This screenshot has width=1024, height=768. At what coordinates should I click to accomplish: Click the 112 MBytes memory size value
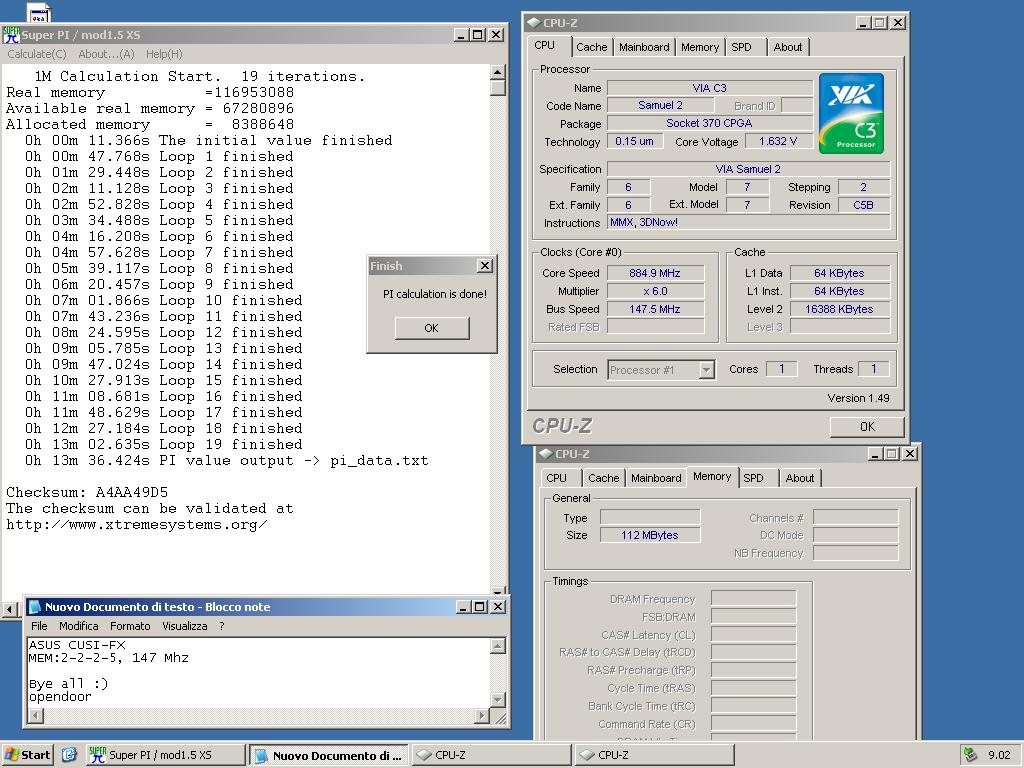[x=650, y=535]
